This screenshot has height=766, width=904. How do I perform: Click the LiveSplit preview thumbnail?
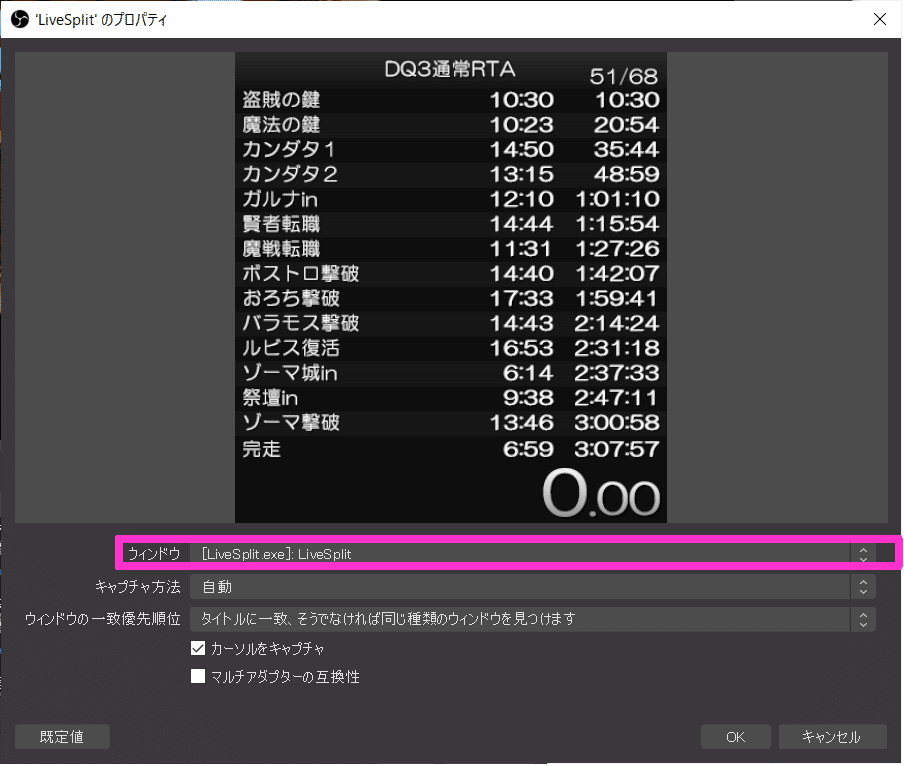[451, 288]
